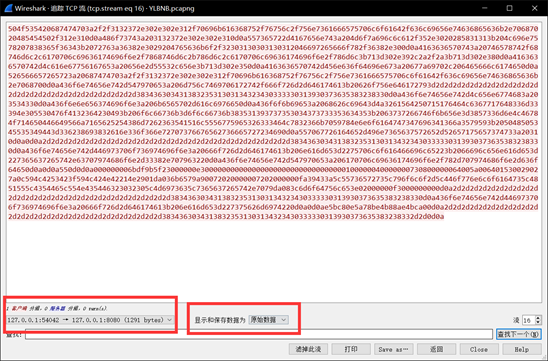Click the 返回 back button

tap(437, 349)
